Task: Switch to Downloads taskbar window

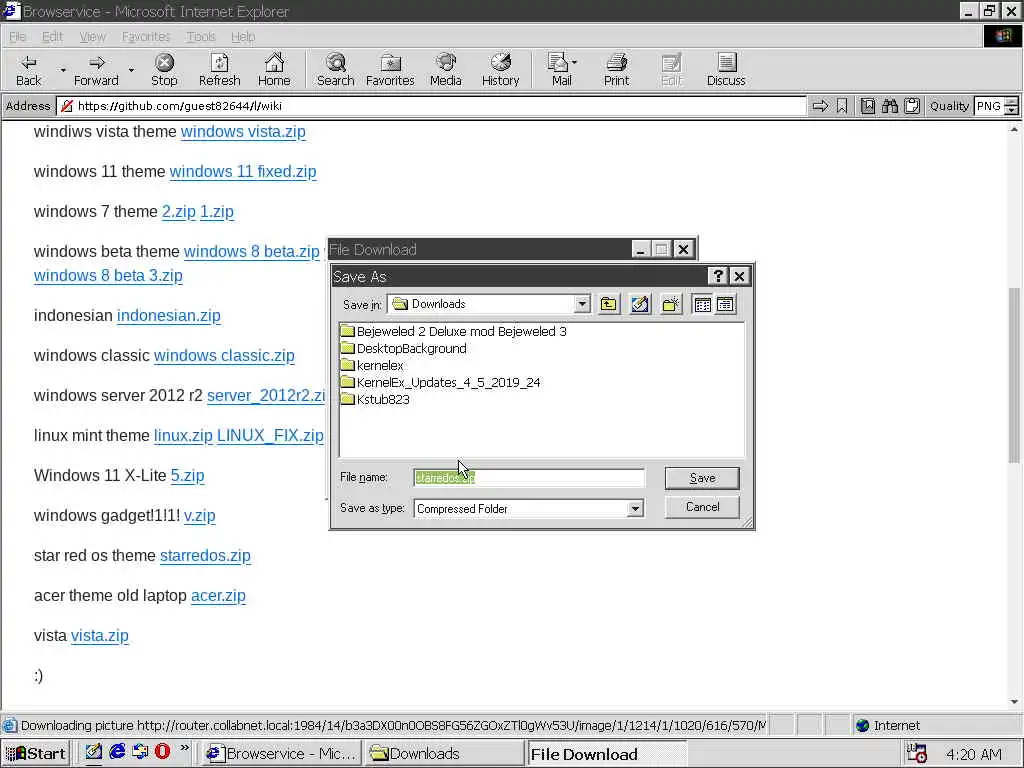Action: 444,753
